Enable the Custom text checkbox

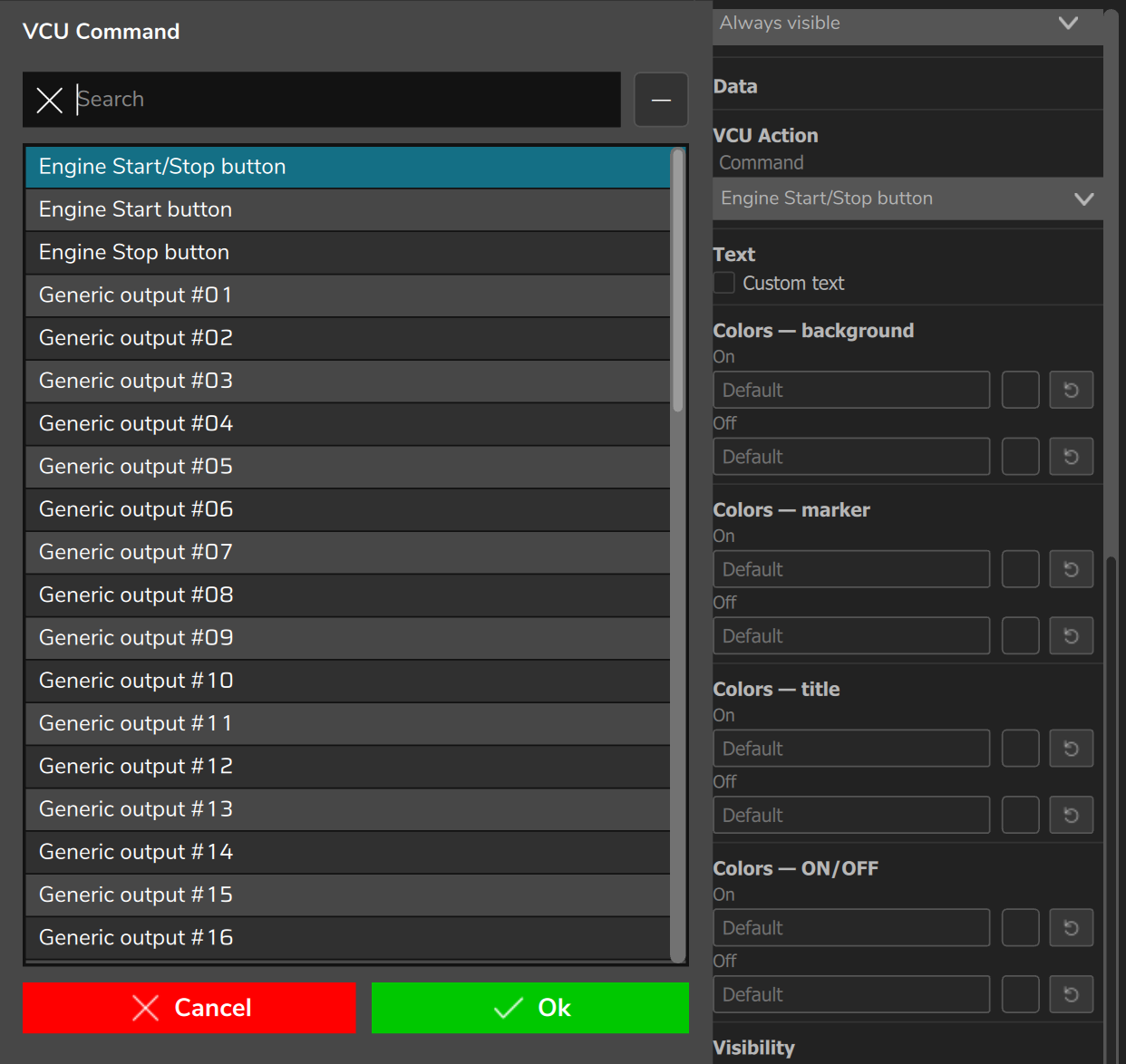[724, 283]
